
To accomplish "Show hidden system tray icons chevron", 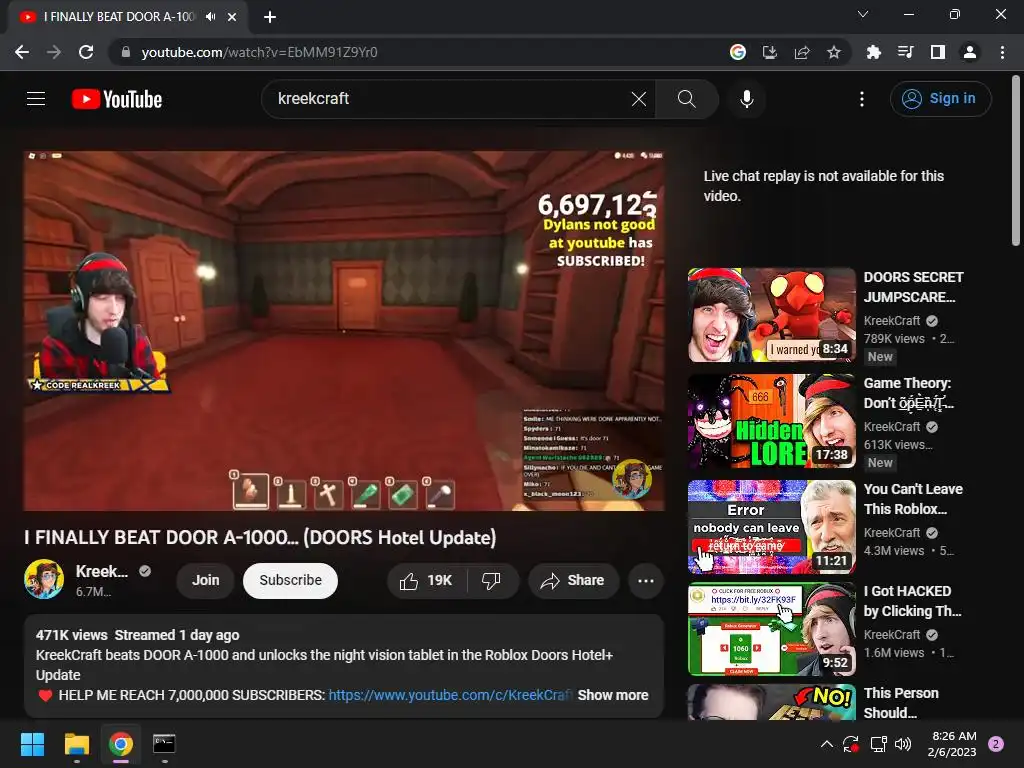I will coord(826,744).
